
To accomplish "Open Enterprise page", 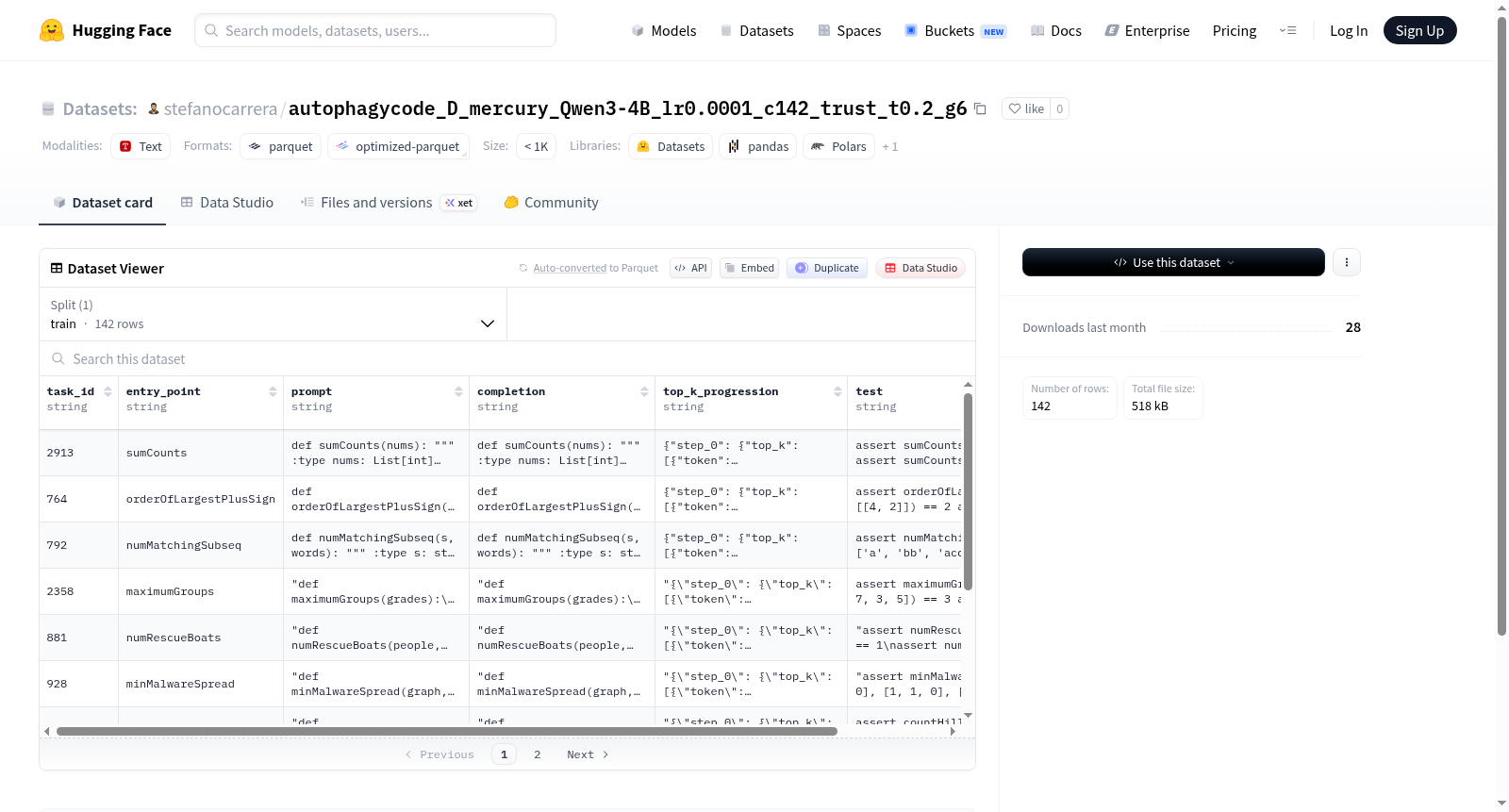I will click(x=1147, y=30).
